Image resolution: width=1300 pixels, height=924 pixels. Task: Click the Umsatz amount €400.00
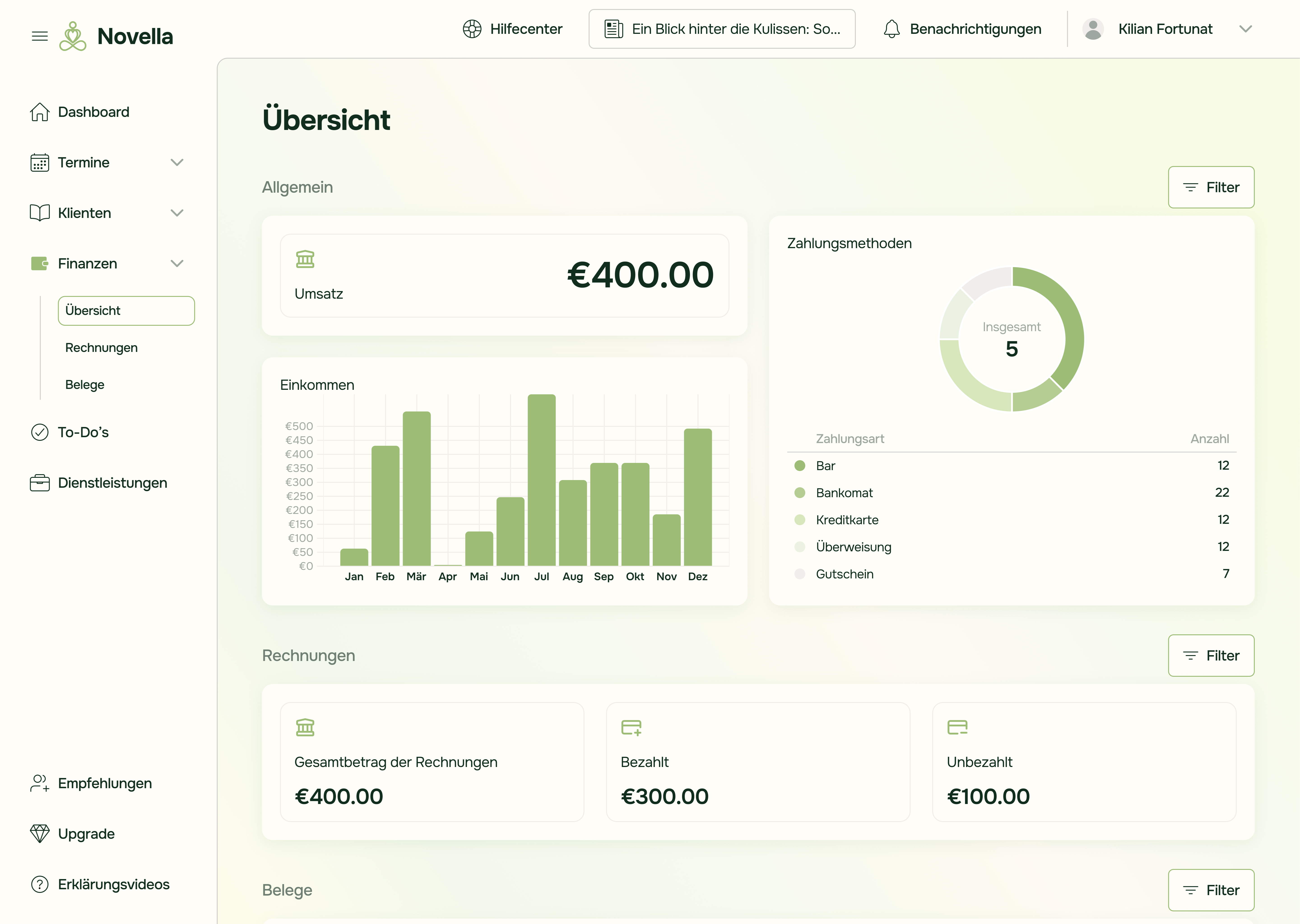tap(640, 275)
